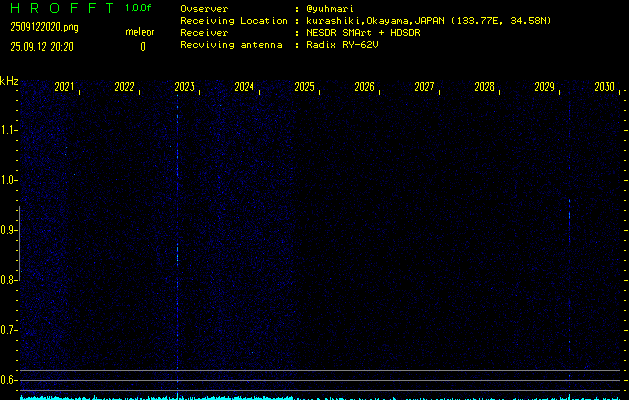Click the 2025 time marker
Screen dimensions: 629x400
(304, 87)
